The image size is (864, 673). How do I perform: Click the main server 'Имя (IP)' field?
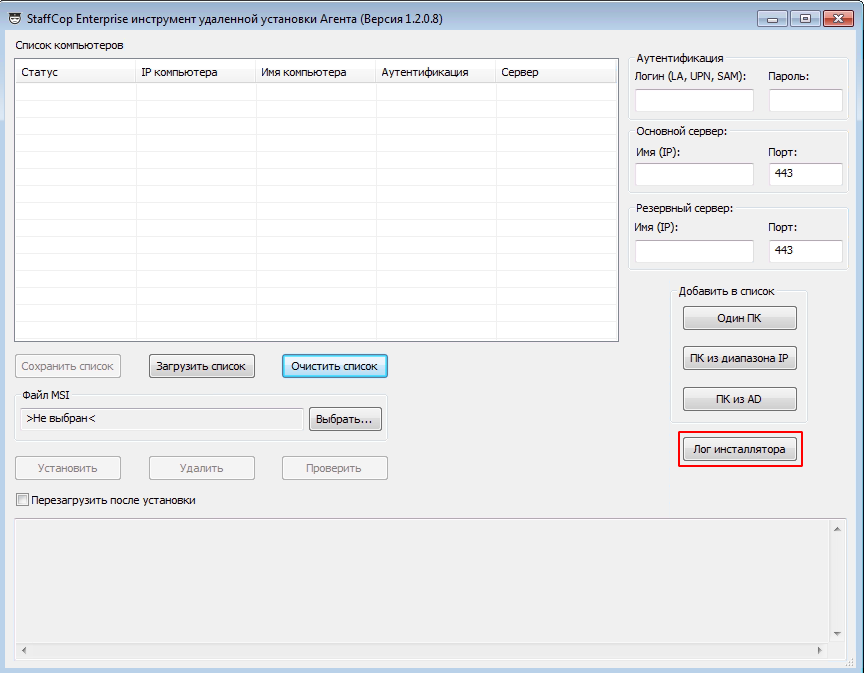[694, 175]
